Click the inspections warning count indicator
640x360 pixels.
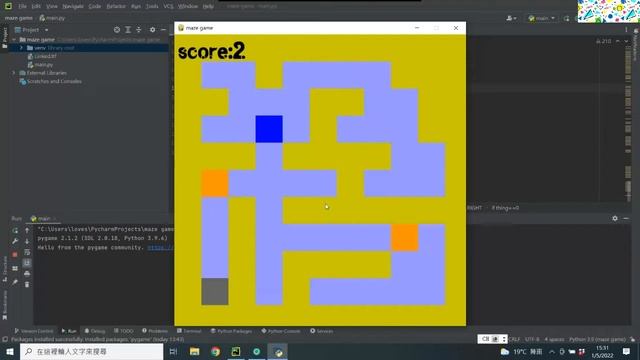point(603,41)
